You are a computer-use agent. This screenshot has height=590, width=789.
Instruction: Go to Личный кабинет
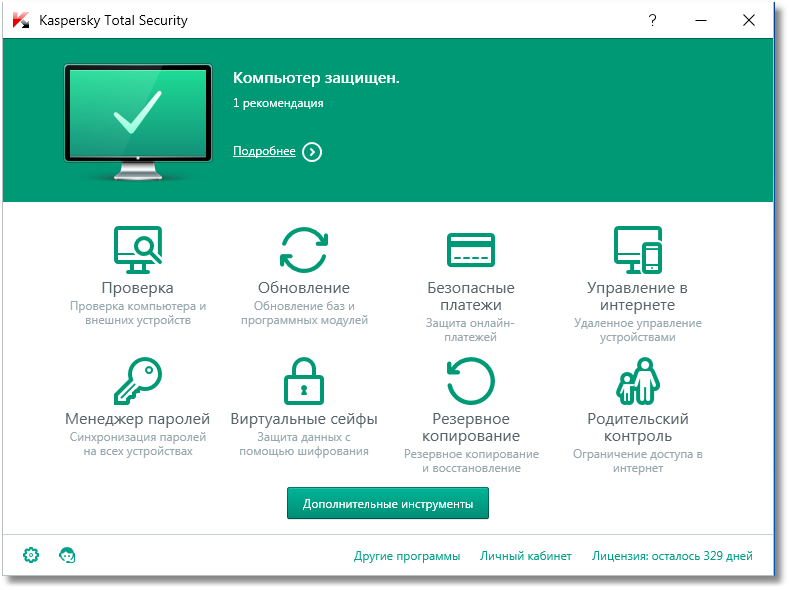point(526,556)
